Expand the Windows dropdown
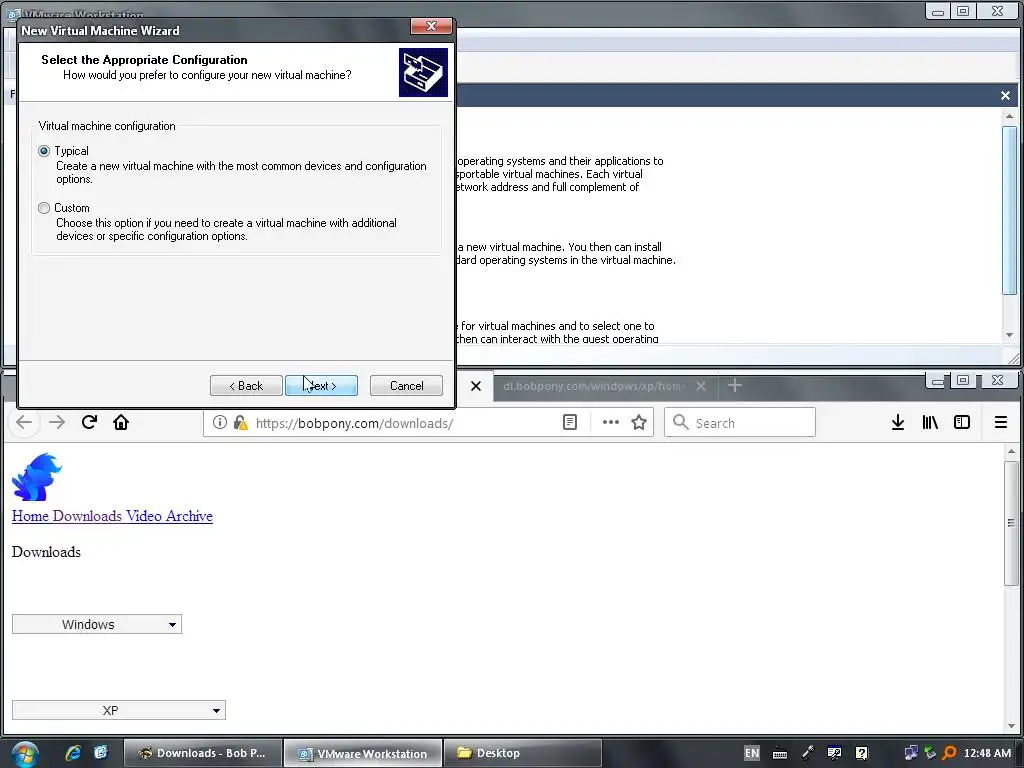This screenshot has width=1024, height=768. (x=97, y=624)
